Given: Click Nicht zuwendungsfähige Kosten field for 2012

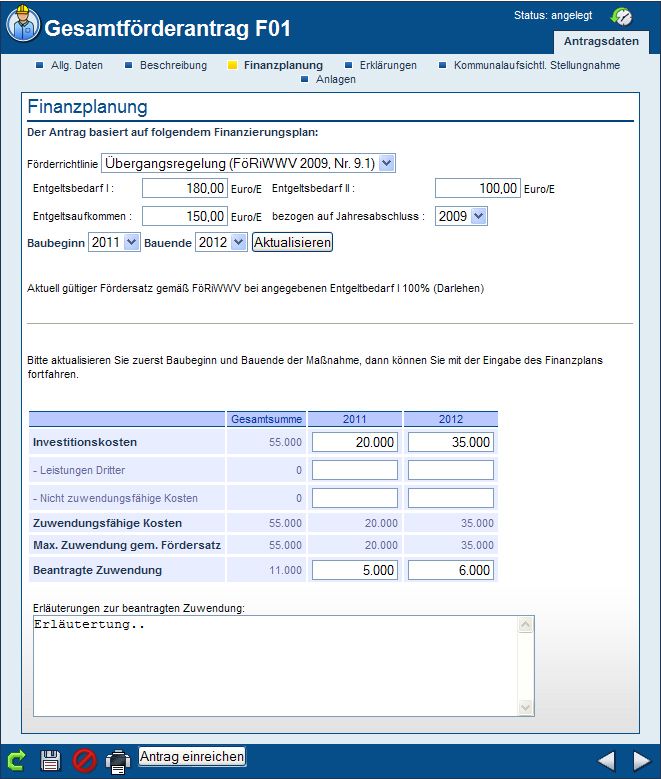Looking at the screenshot, I should coord(451,498).
